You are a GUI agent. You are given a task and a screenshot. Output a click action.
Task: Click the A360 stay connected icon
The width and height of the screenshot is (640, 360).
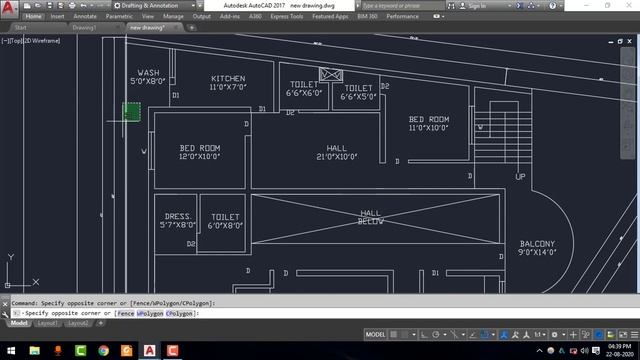pos(531,6)
